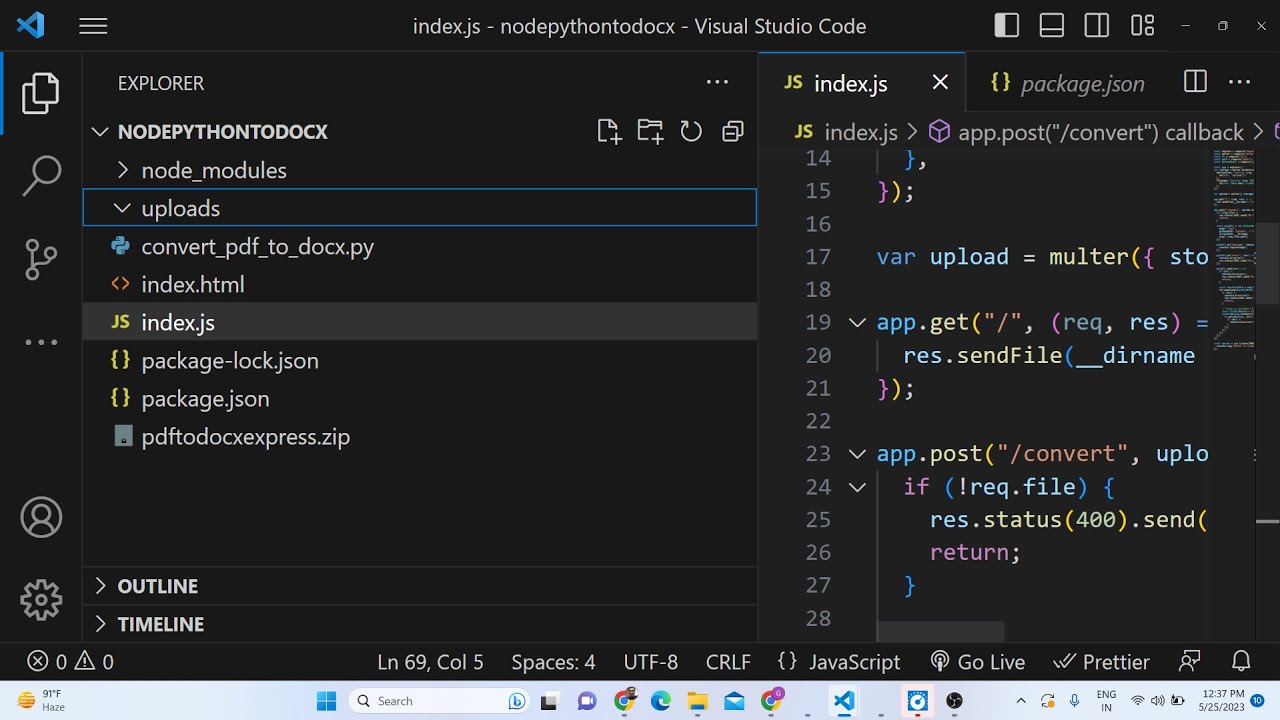The height and width of the screenshot is (720, 1280).
Task: Toggle the secondary side bar
Action: (1097, 26)
